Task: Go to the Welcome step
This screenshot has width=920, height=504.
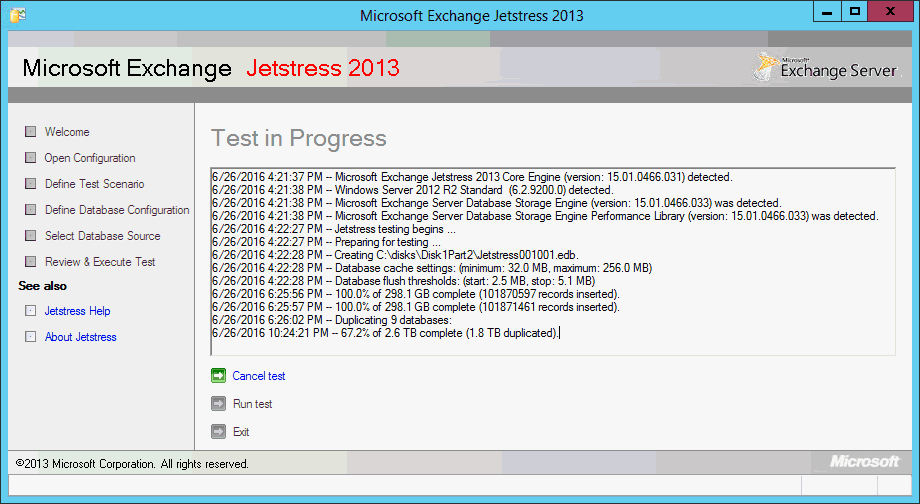Action: tap(67, 131)
